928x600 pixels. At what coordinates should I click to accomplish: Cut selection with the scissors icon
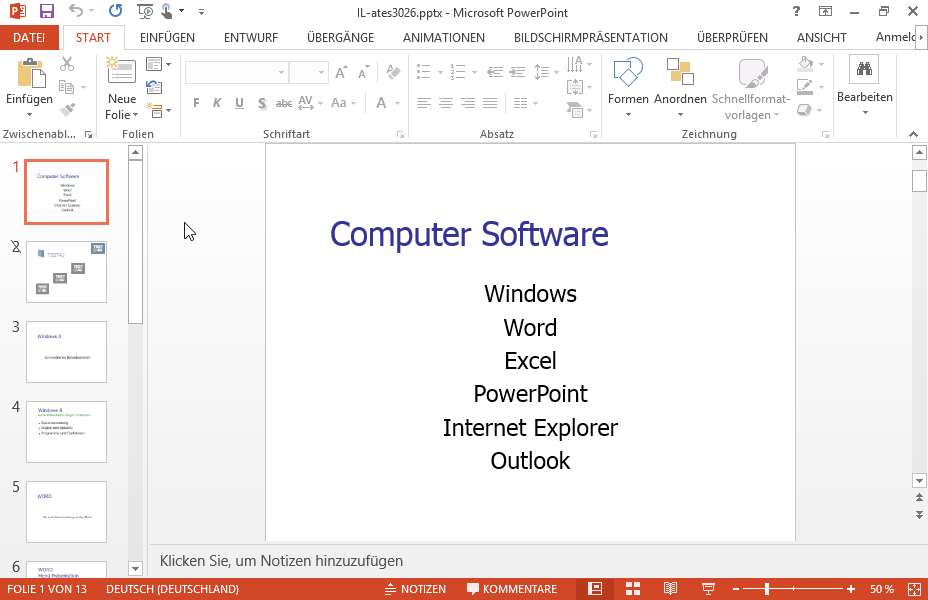(x=67, y=64)
